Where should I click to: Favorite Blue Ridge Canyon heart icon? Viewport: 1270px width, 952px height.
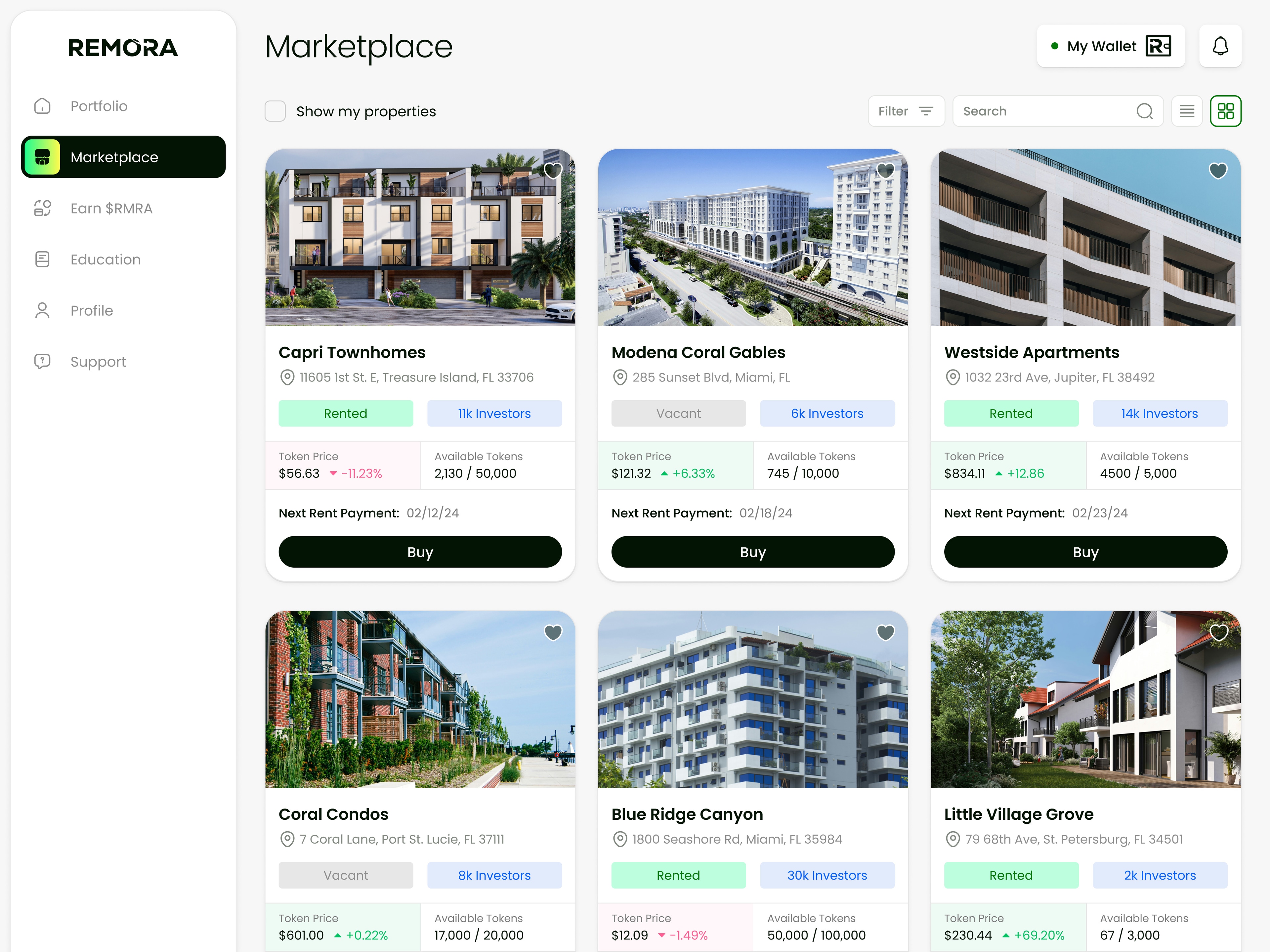point(885,632)
